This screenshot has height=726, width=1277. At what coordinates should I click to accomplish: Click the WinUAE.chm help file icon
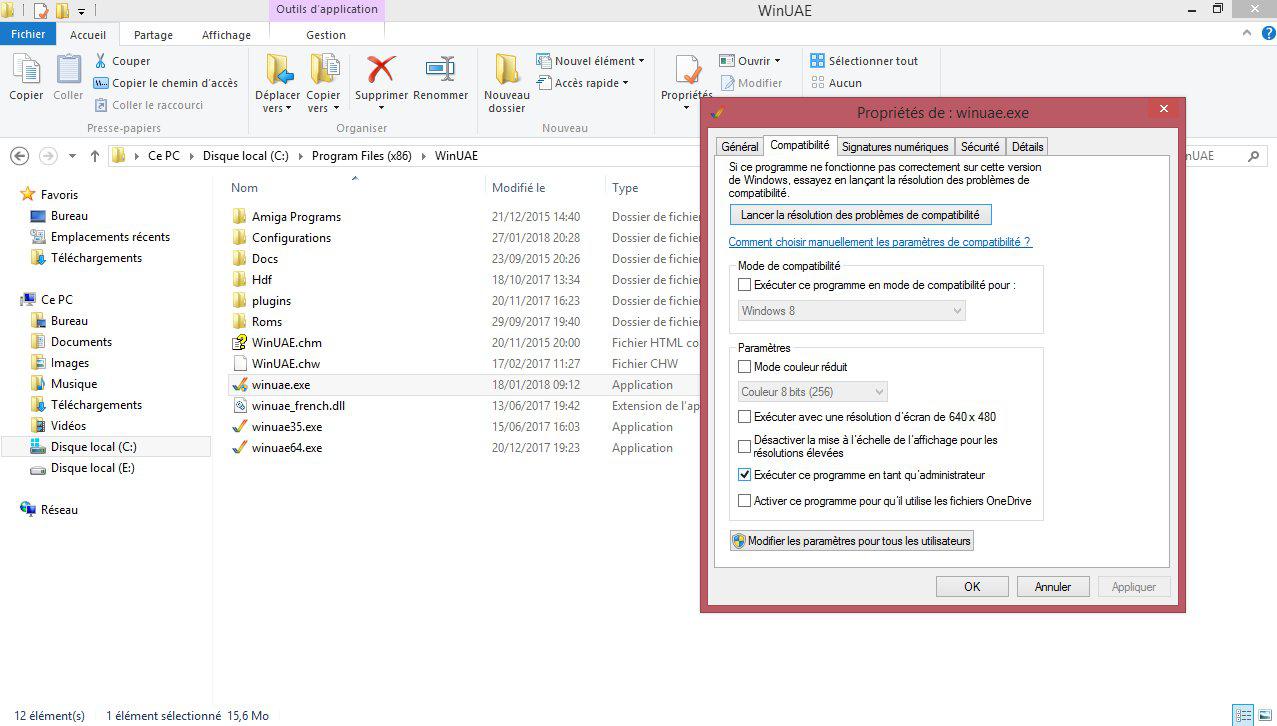tap(239, 343)
